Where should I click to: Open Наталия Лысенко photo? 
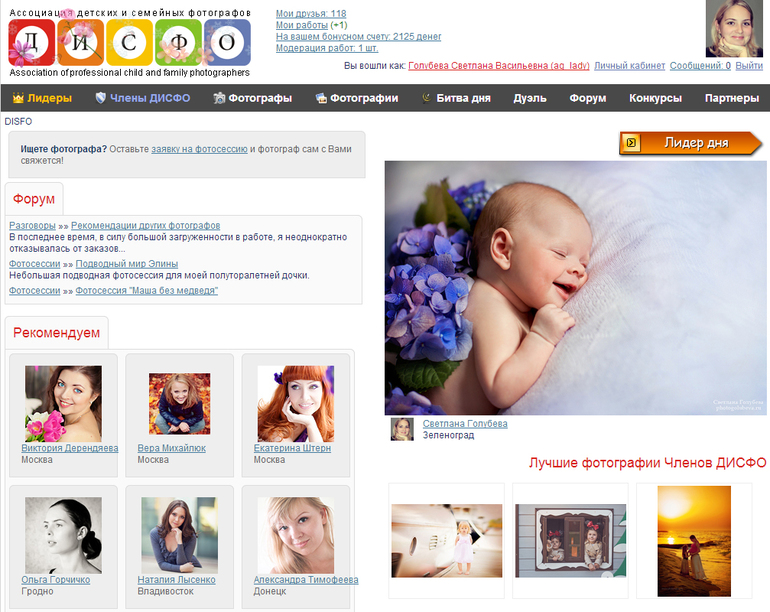(x=180, y=535)
